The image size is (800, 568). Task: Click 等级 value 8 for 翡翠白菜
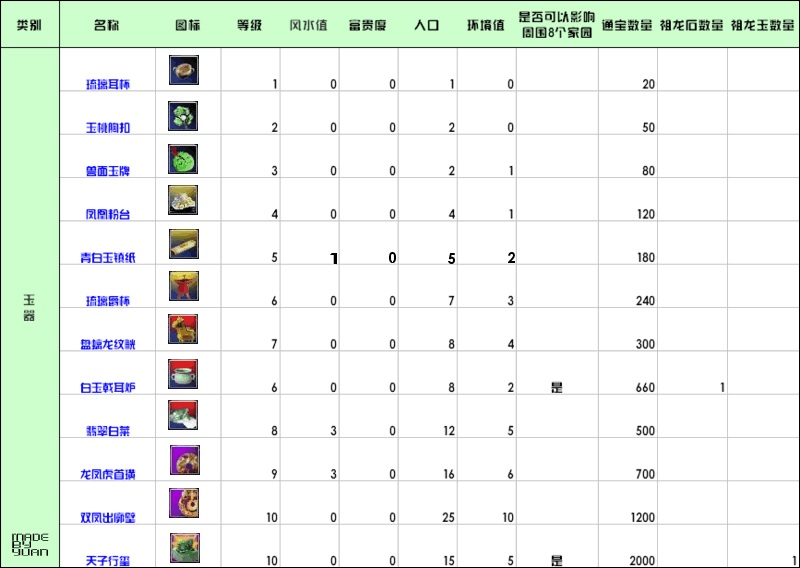pos(274,431)
